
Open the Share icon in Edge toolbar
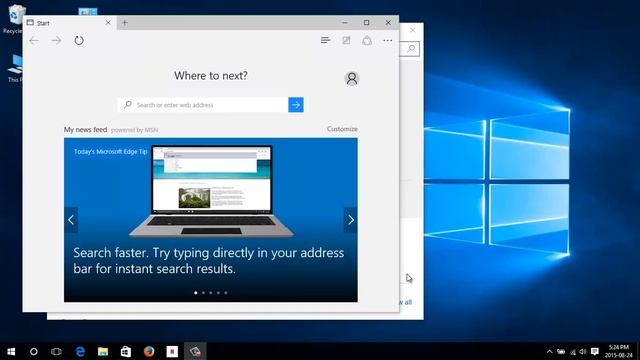(x=367, y=40)
